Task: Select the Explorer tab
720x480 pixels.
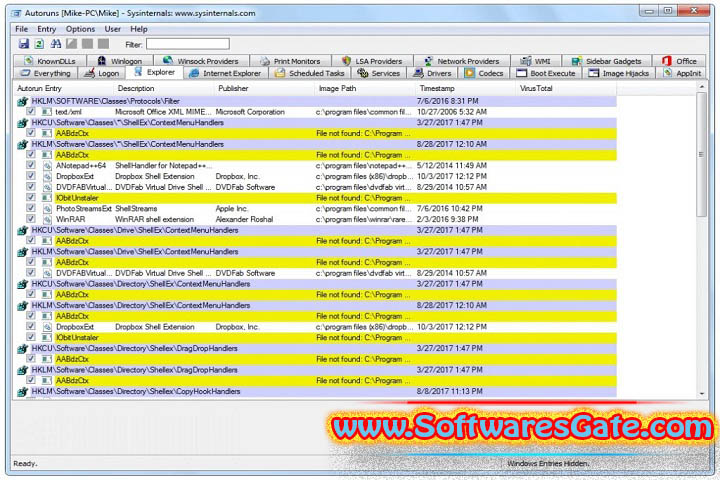Action: coord(154,73)
